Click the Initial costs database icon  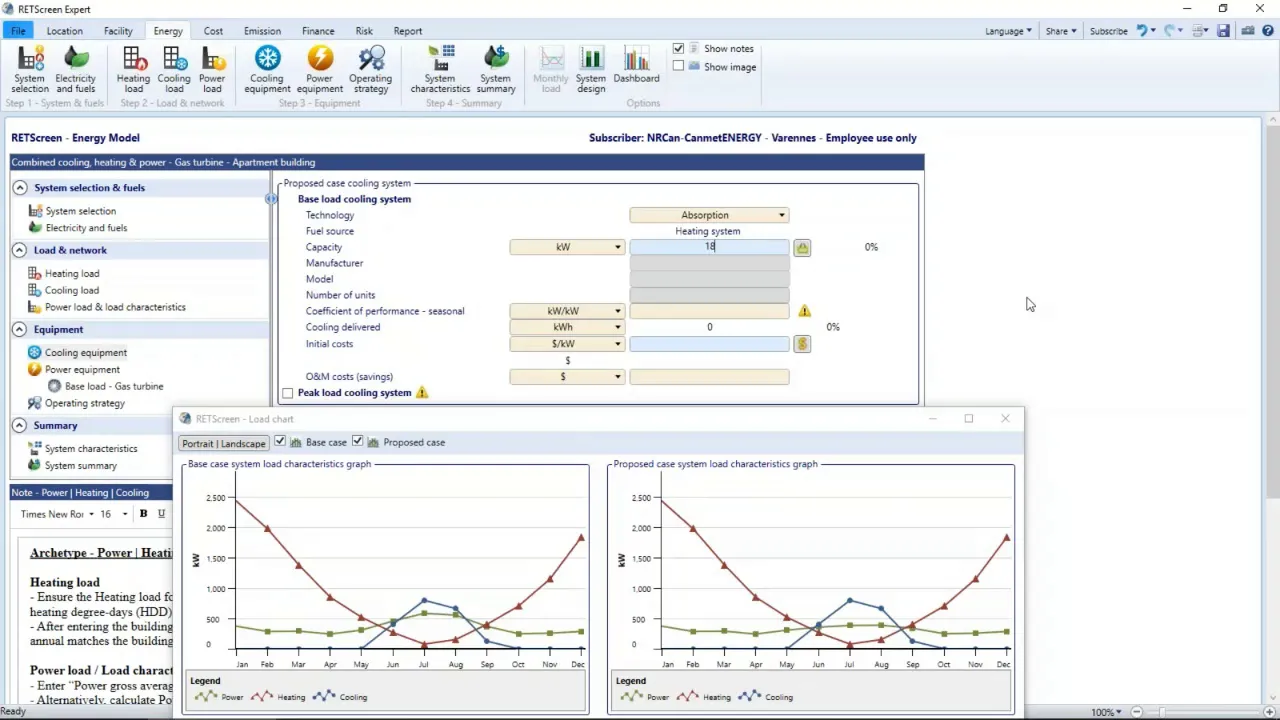point(802,344)
